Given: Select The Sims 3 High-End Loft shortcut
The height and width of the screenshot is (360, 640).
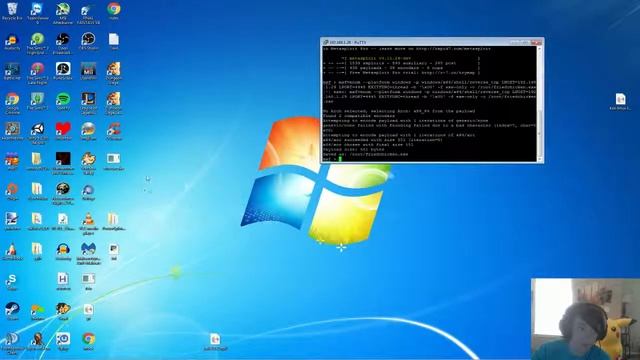Looking at the screenshot, I should click(x=37, y=42).
